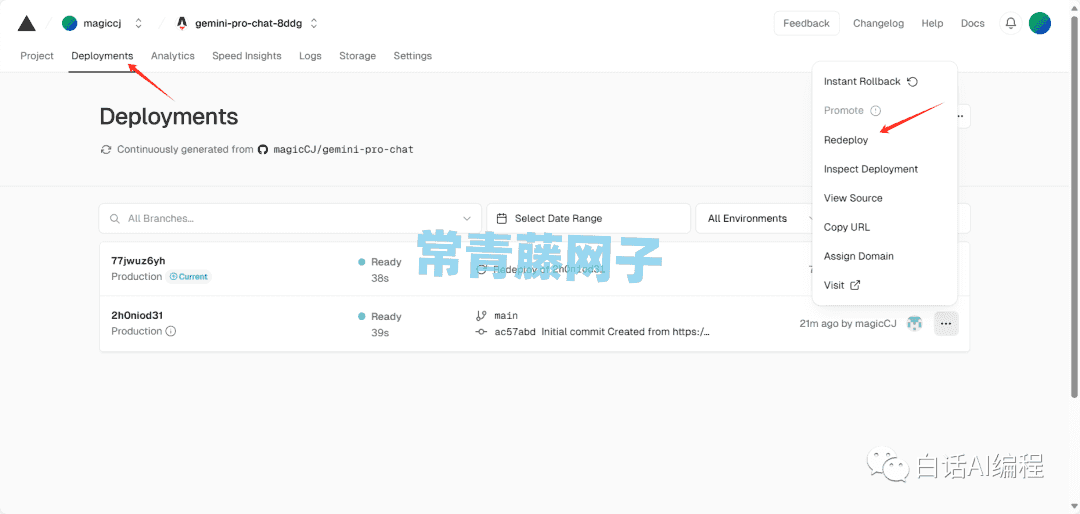The width and height of the screenshot is (1080, 514).
Task: Open the three-dot menu for 2h0niod31
Action: pos(946,323)
